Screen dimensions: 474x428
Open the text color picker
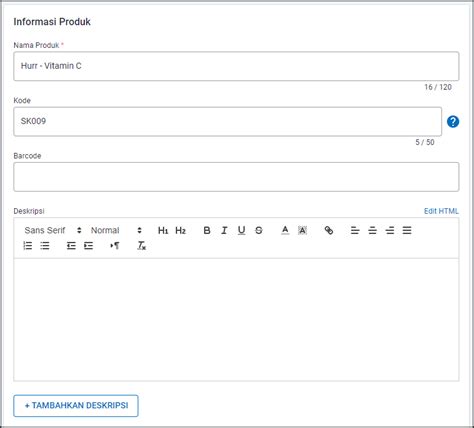(285, 230)
